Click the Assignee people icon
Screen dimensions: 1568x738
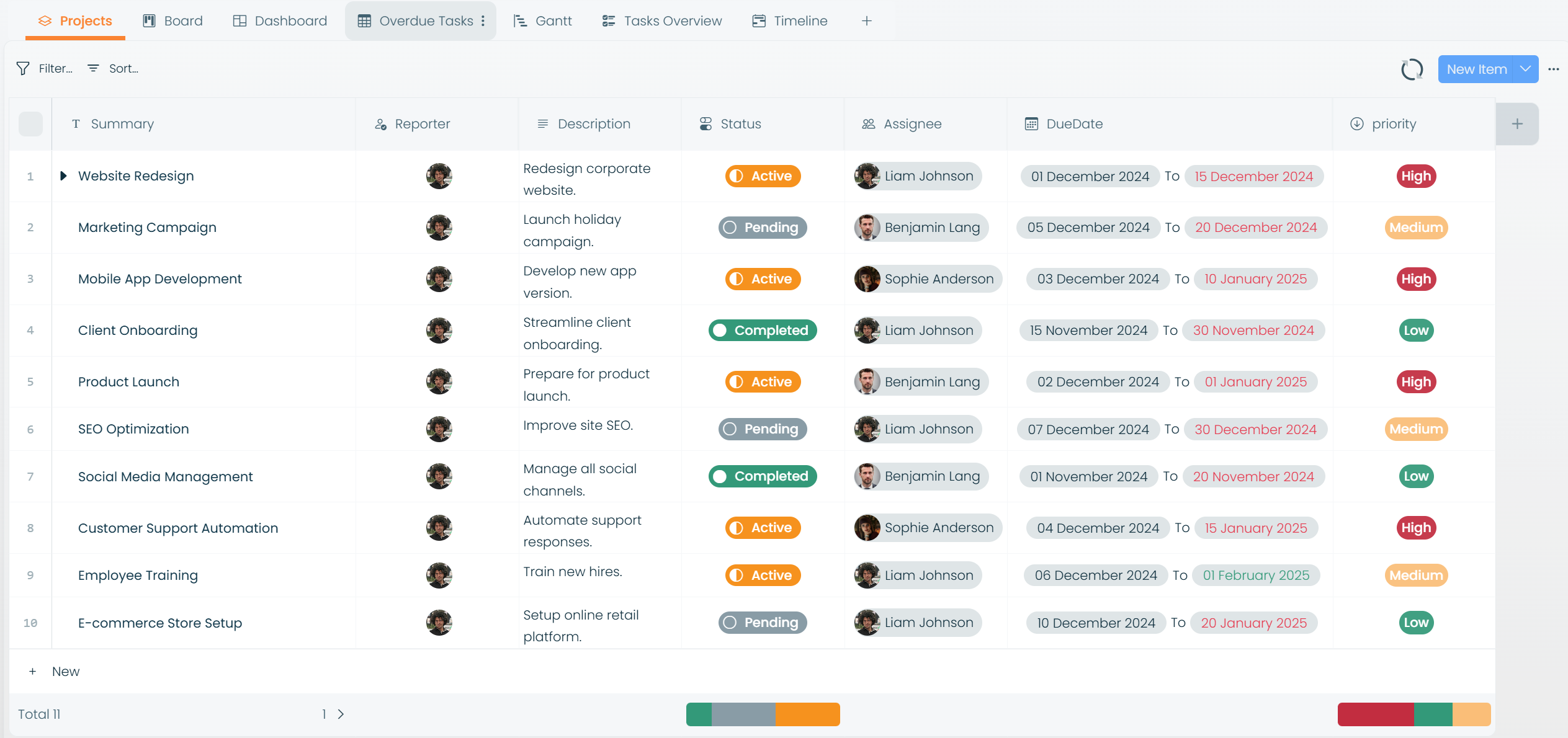tap(869, 124)
